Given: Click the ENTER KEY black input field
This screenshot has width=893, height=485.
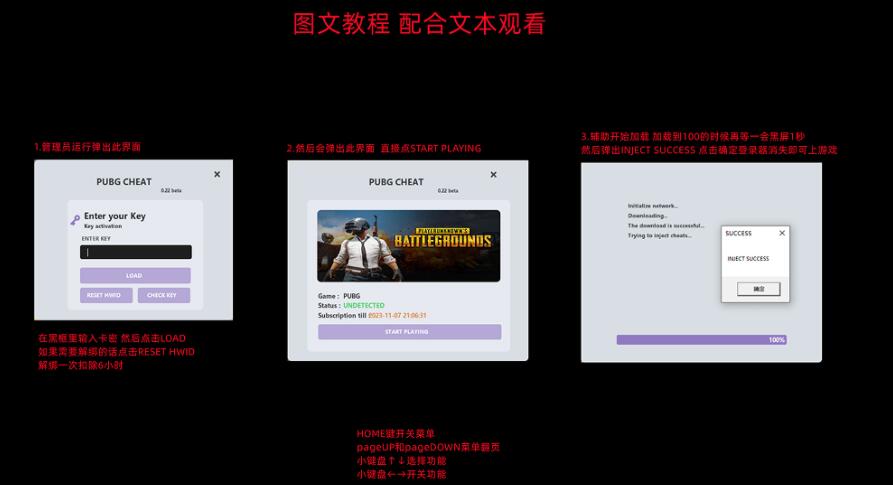Looking at the screenshot, I should click(136, 252).
